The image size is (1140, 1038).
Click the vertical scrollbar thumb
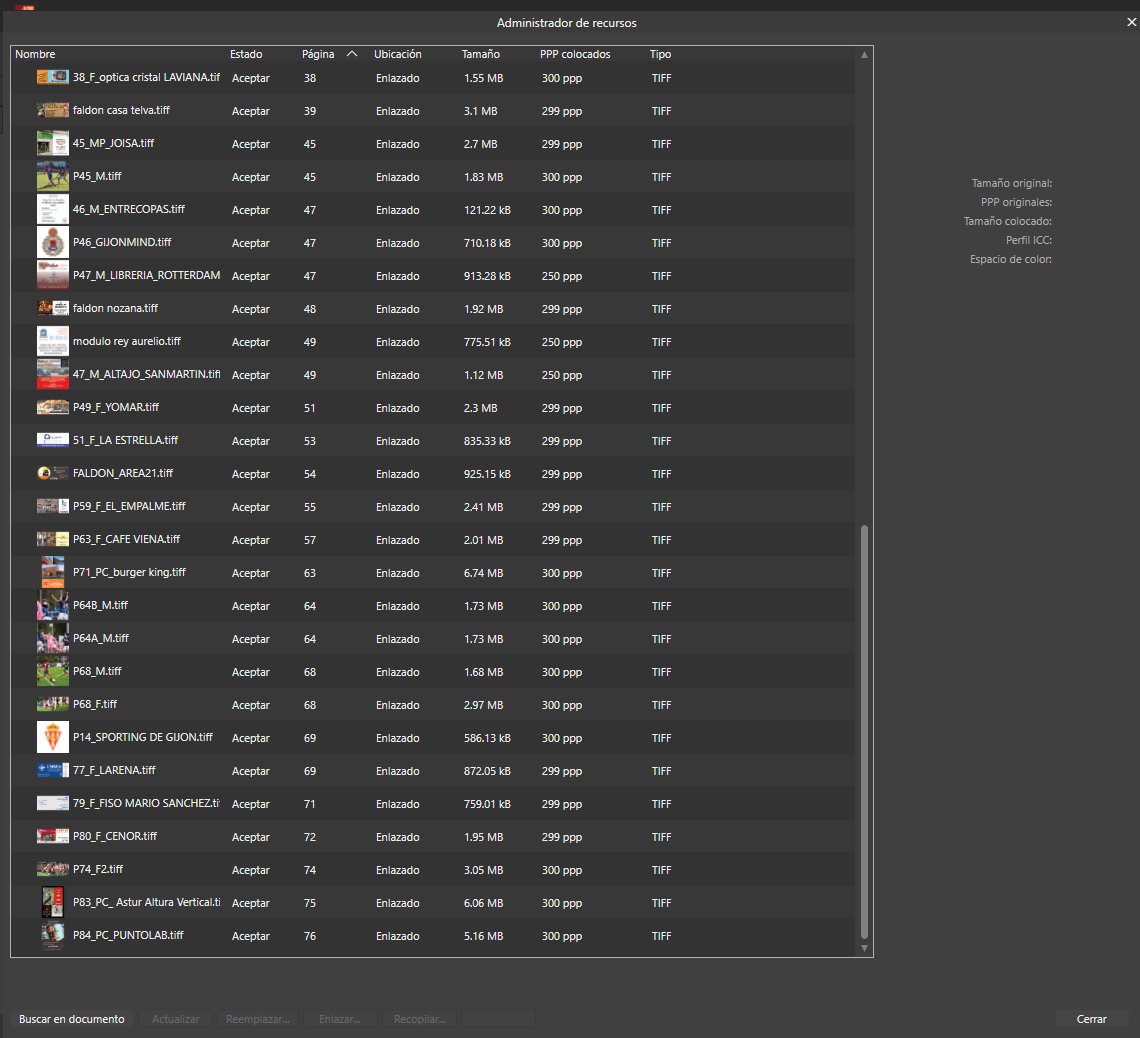click(x=864, y=732)
